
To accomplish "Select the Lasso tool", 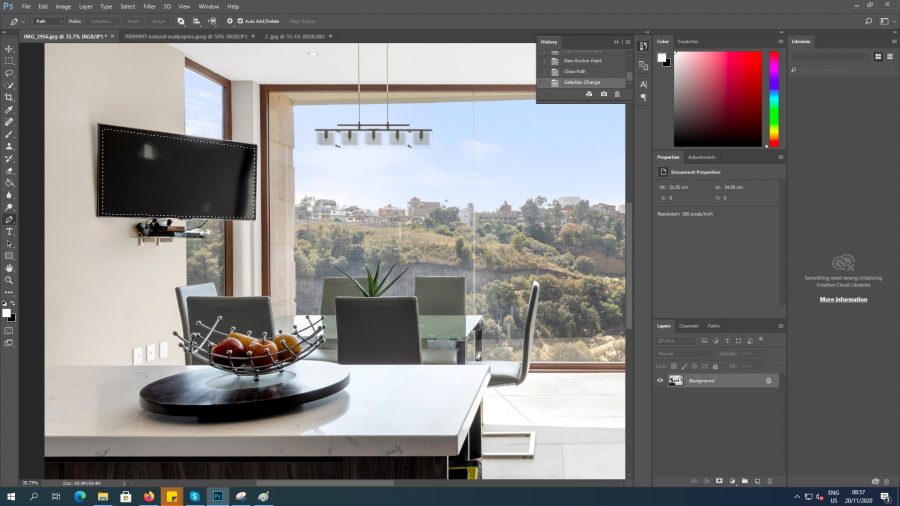I will click(9, 73).
